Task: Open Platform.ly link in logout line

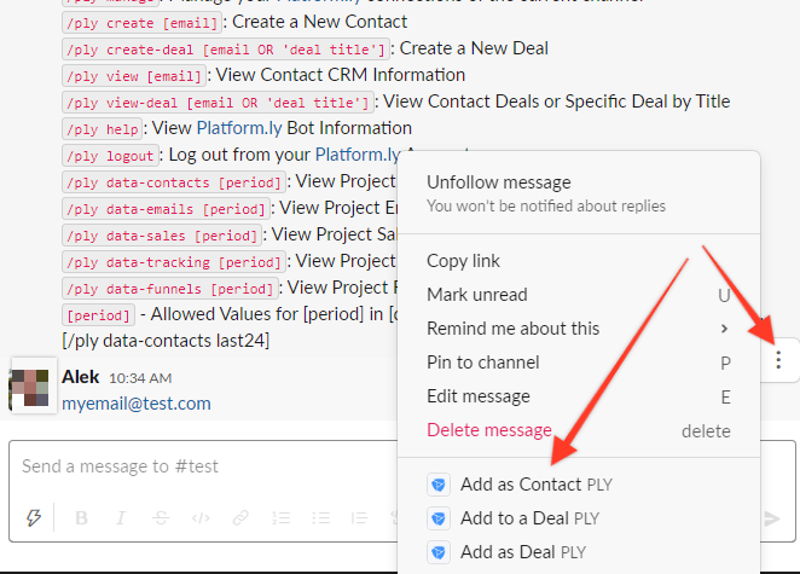Action: (x=358, y=155)
